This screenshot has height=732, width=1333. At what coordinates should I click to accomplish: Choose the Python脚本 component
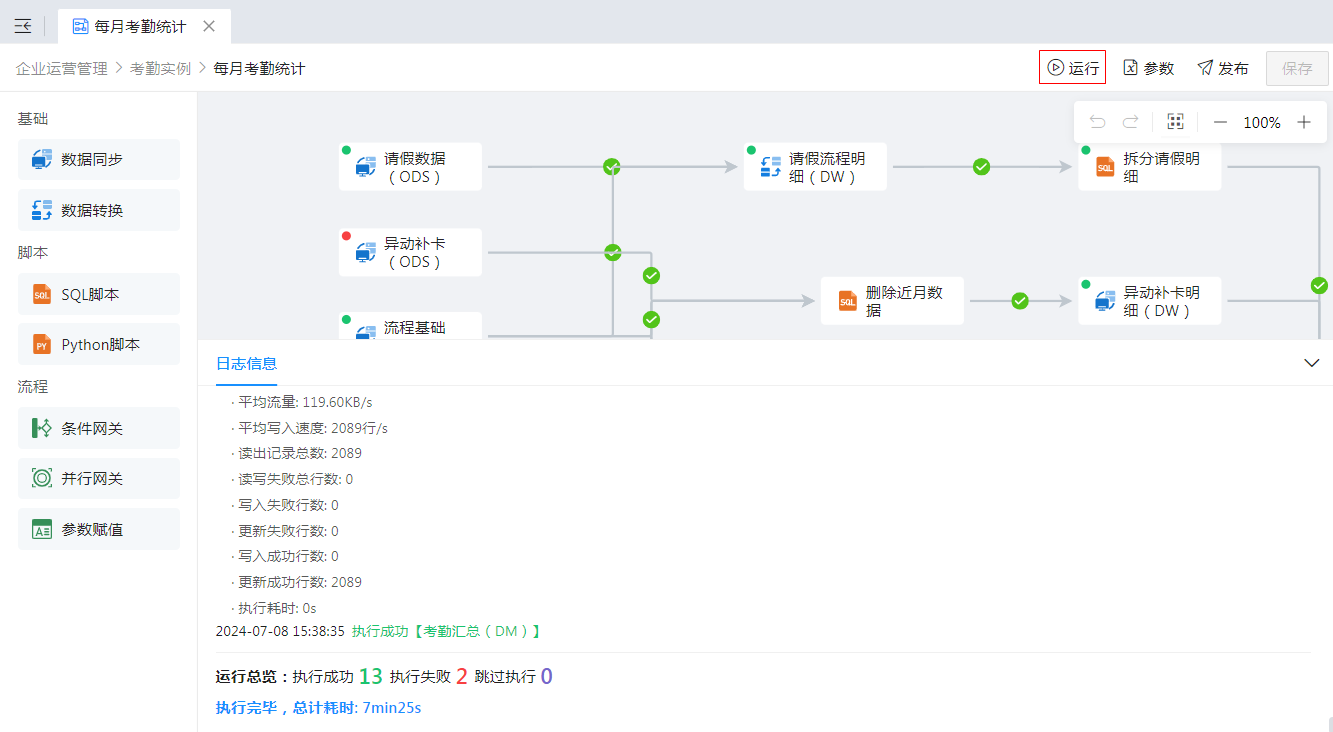point(99,344)
